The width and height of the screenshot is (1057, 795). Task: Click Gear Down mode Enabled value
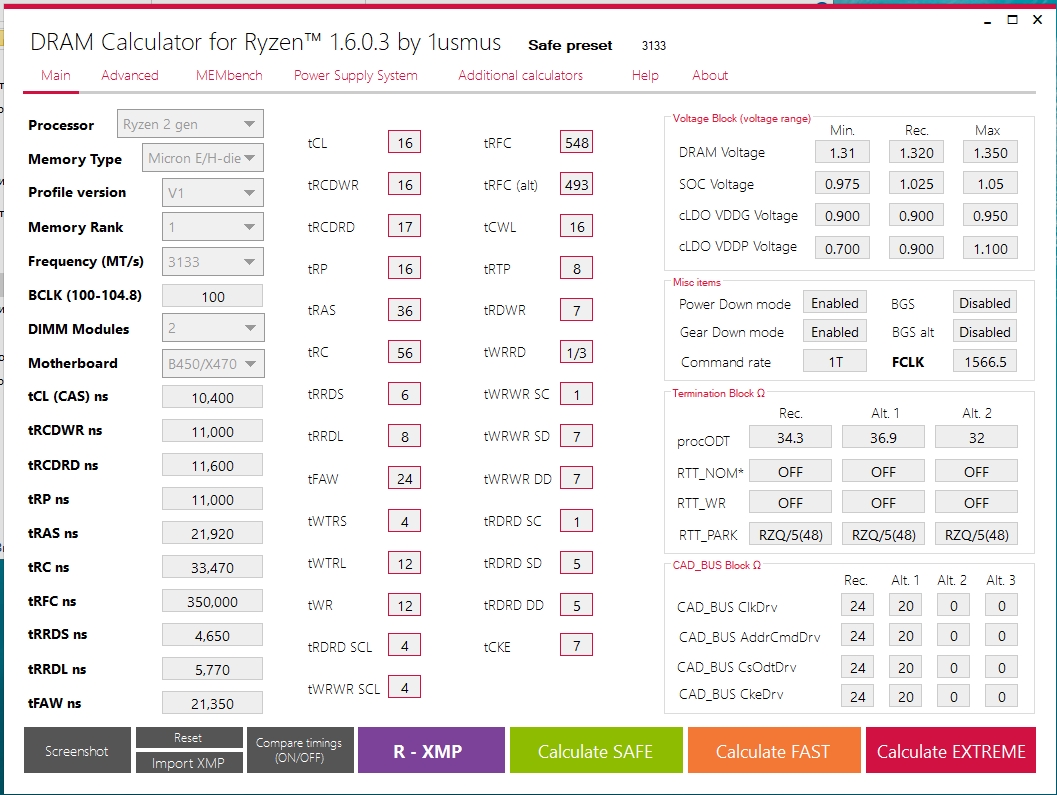pos(835,332)
